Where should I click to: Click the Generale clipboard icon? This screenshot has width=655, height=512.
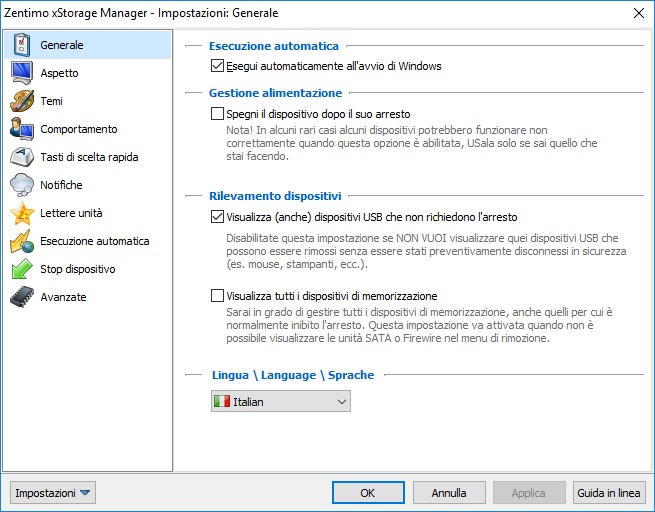[22, 45]
